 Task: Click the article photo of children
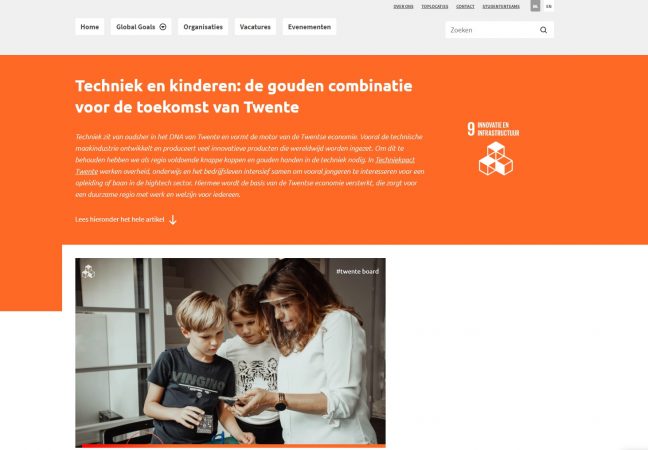[230, 352]
